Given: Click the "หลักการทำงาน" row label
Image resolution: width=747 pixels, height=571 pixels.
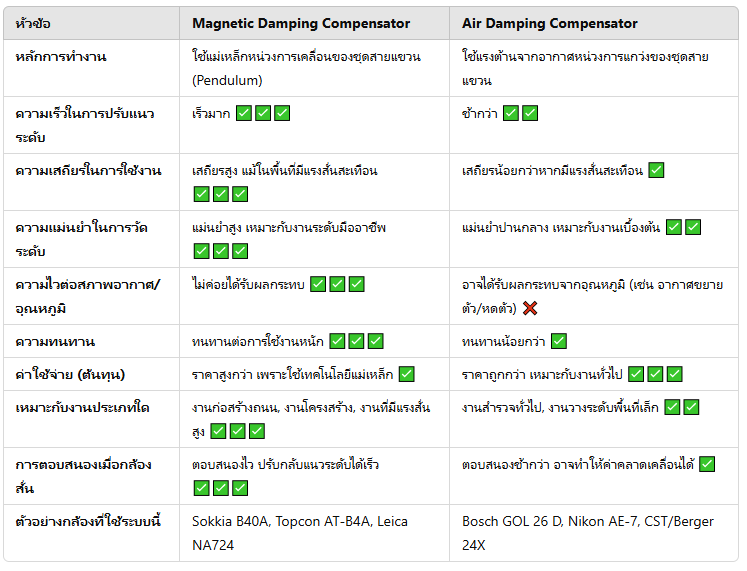Looking at the screenshot, I should 62,56.
